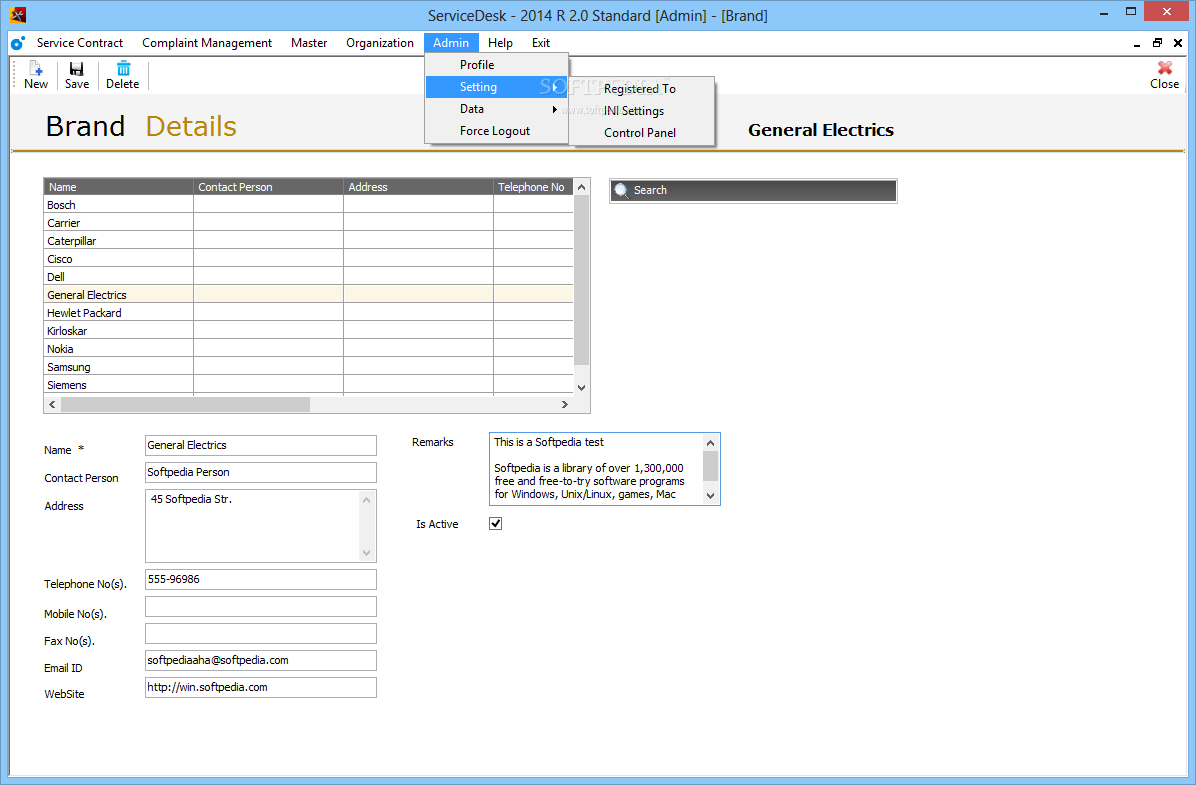This screenshot has height=785, width=1196.
Task: Click the ServiceDesk app icon in title bar
Action: pyautogui.click(x=18, y=14)
